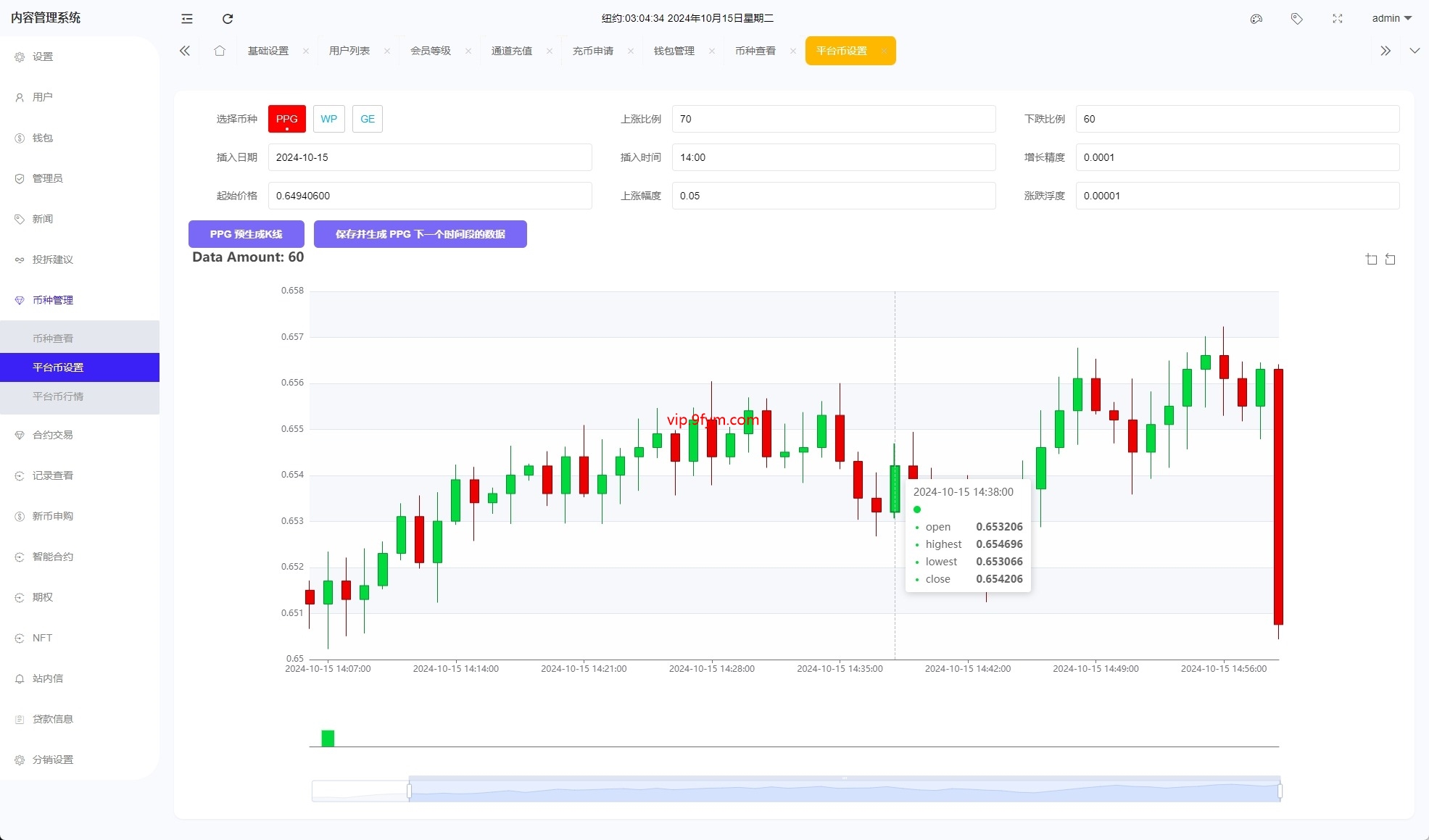Image resolution: width=1429 pixels, height=840 pixels.
Task: Click the tag icon in the header
Action: 1297,19
